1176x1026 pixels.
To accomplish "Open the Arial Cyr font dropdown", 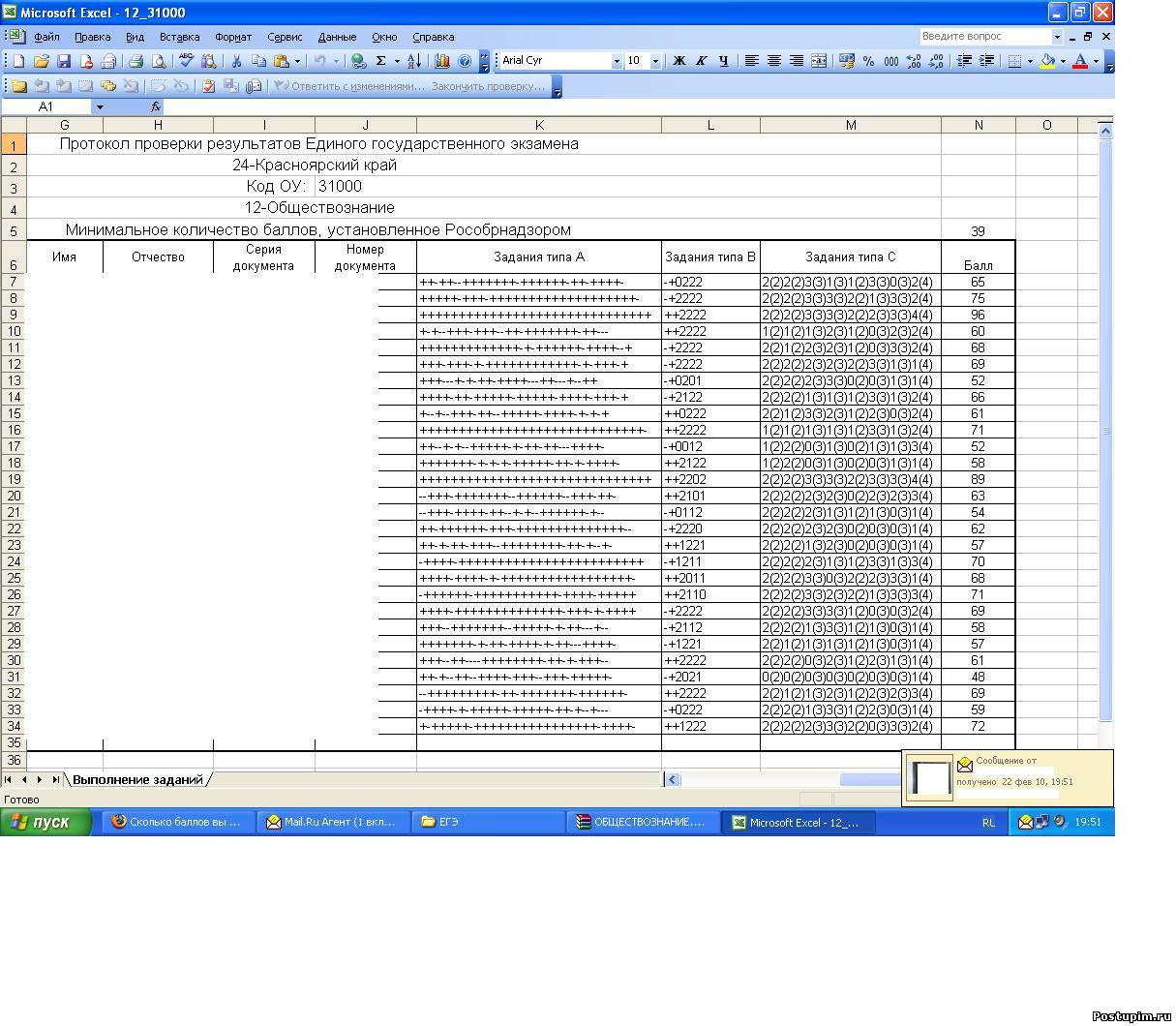I will 617,61.
